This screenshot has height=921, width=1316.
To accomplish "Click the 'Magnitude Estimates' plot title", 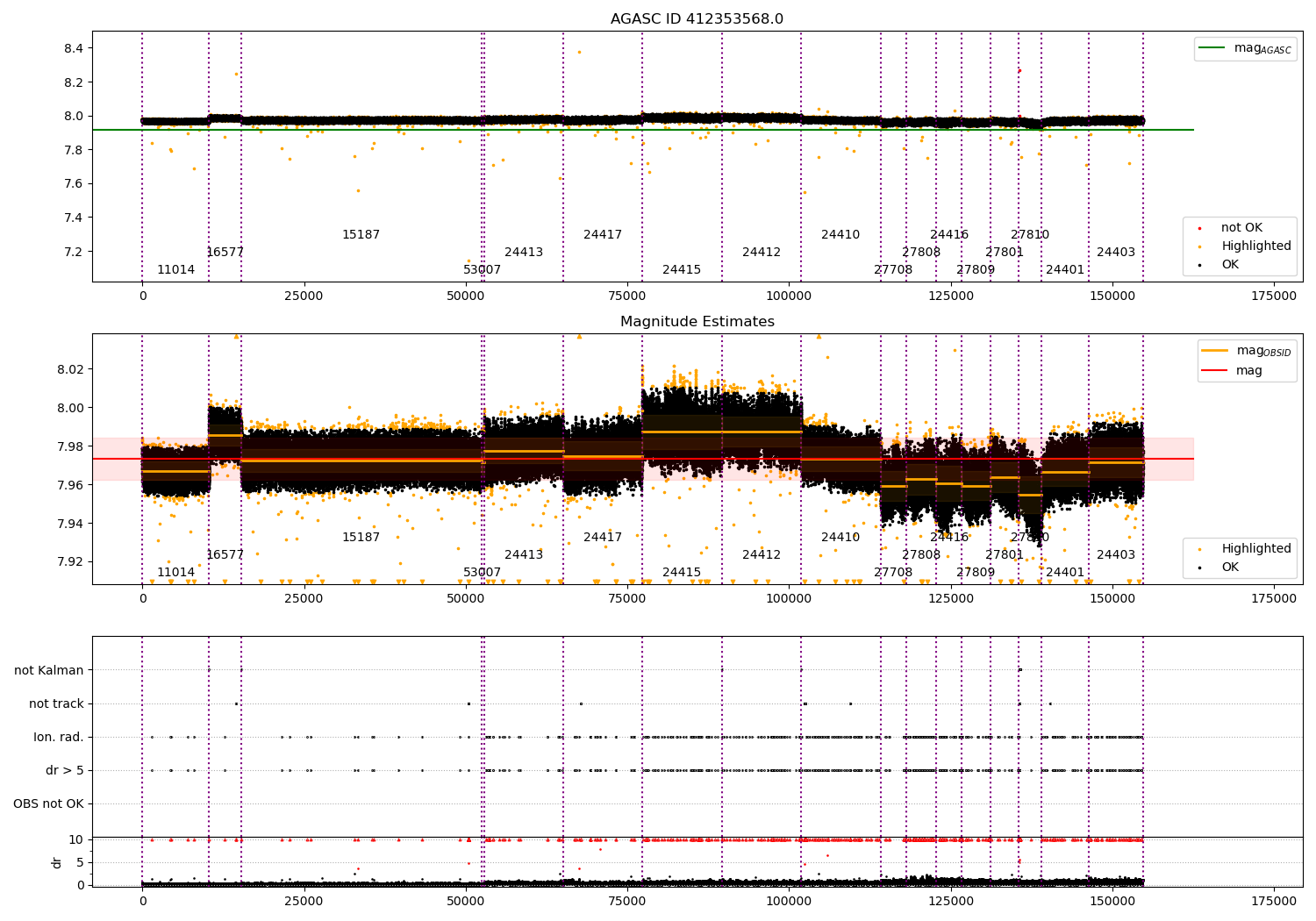I will coord(697,322).
